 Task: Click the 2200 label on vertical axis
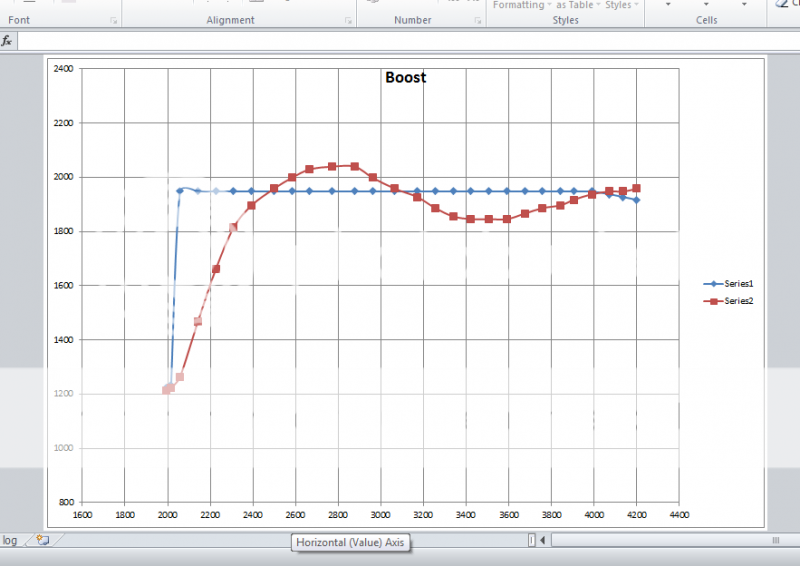point(63,122)
